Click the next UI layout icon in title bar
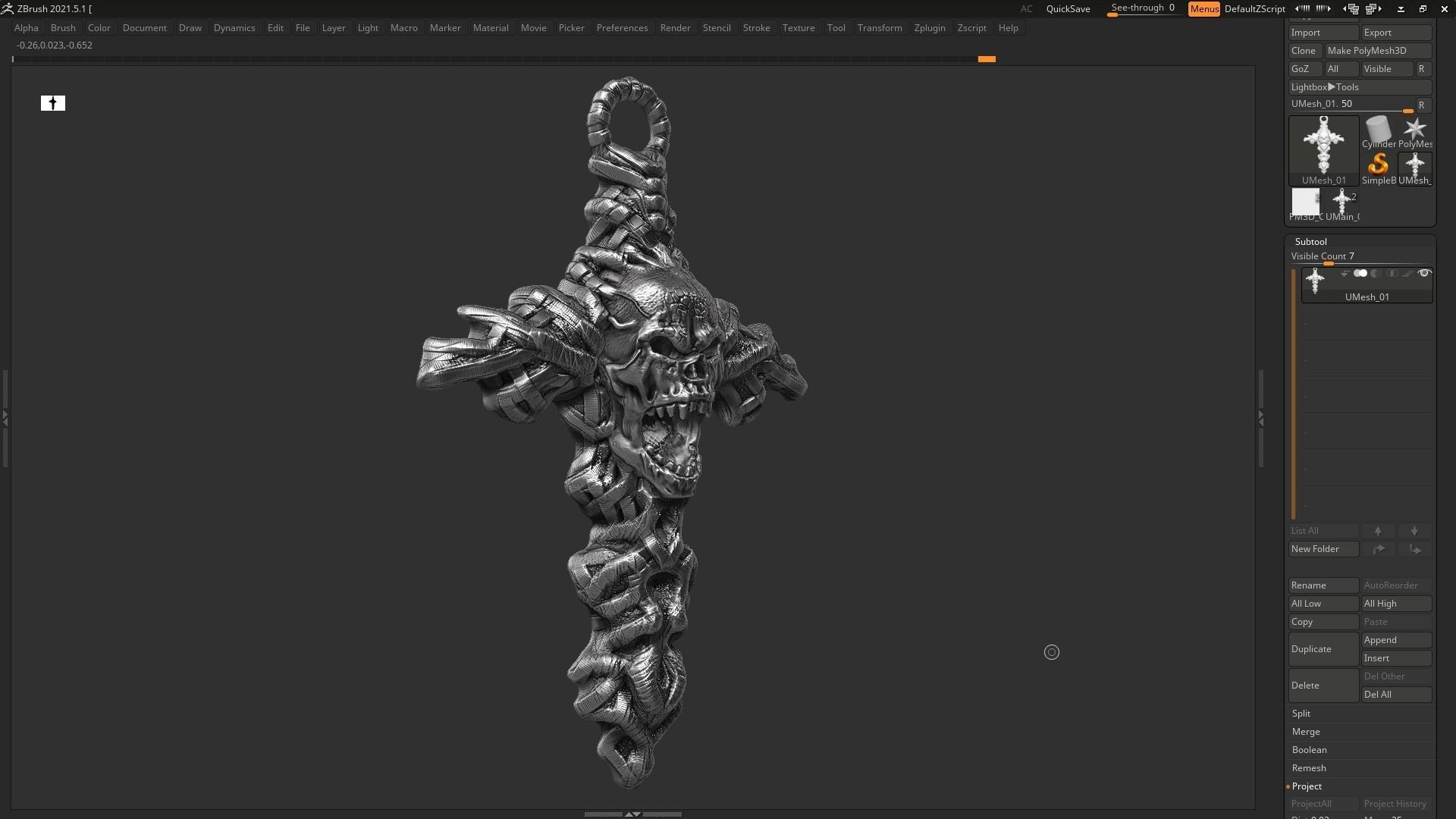Image resolution: width=1456 pixels, height=819 pixels. pyautogui.click(x=1374, y=8)
